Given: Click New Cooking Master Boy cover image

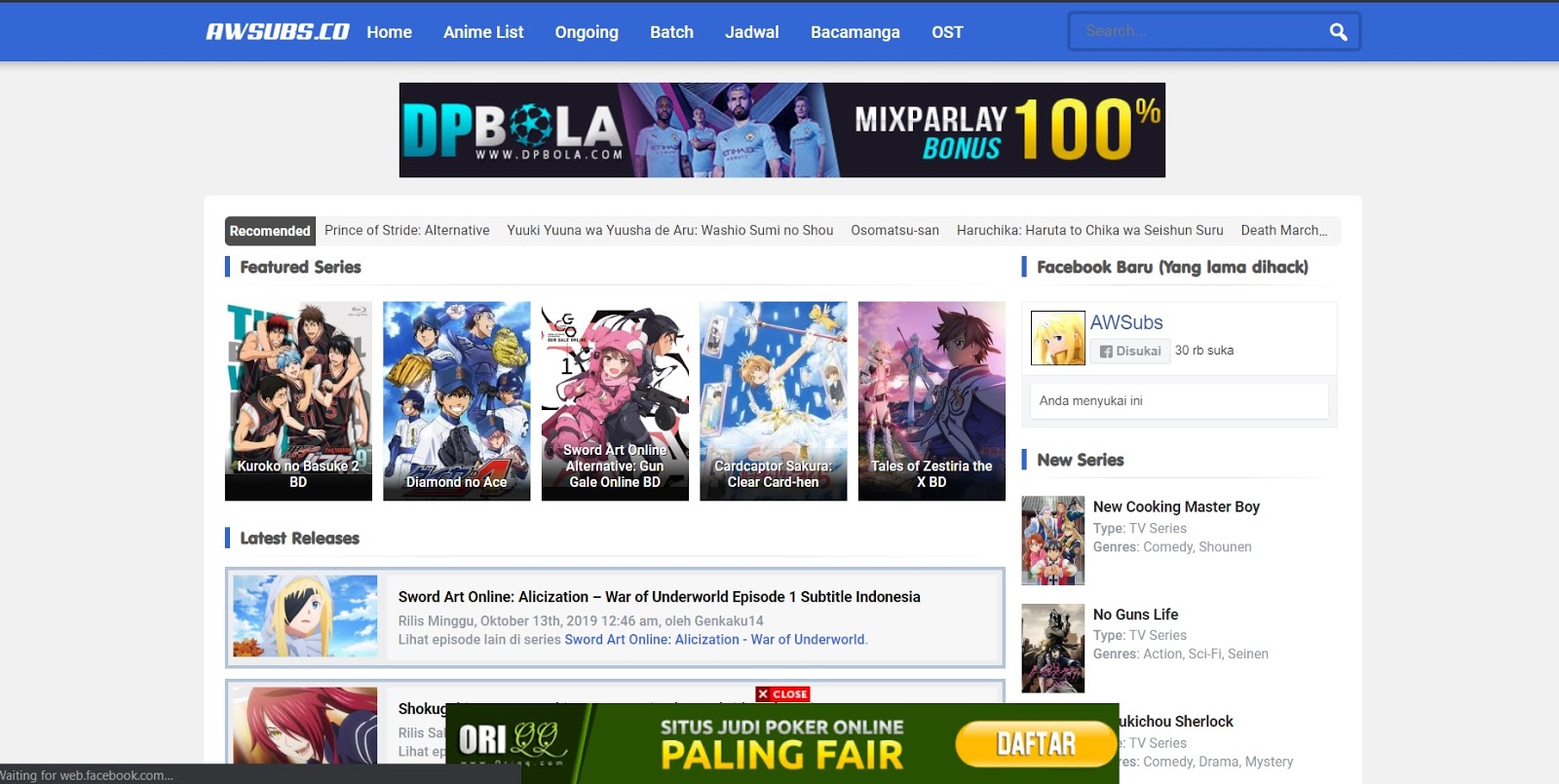Looking at the screenshot, I should click(x=1052, y=541).
